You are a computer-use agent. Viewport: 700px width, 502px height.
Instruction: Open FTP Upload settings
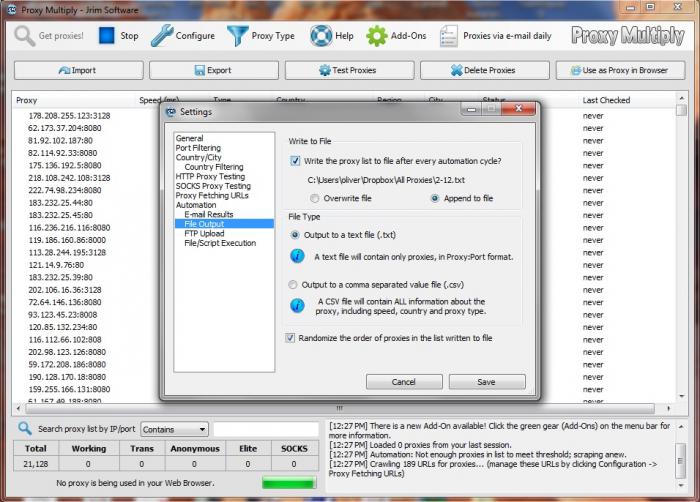point(204,234)
